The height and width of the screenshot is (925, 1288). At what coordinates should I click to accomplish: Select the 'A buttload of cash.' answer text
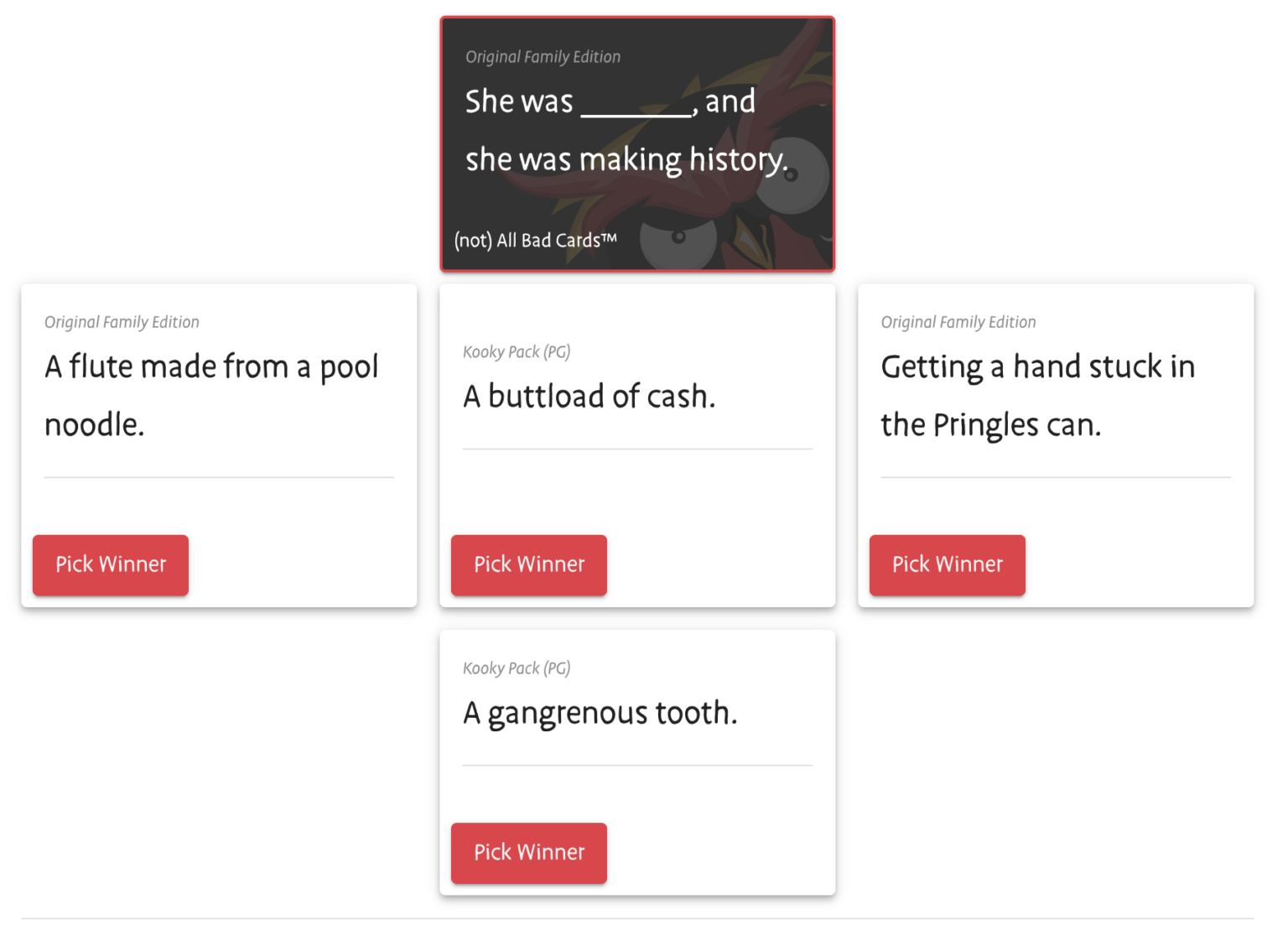589,397
